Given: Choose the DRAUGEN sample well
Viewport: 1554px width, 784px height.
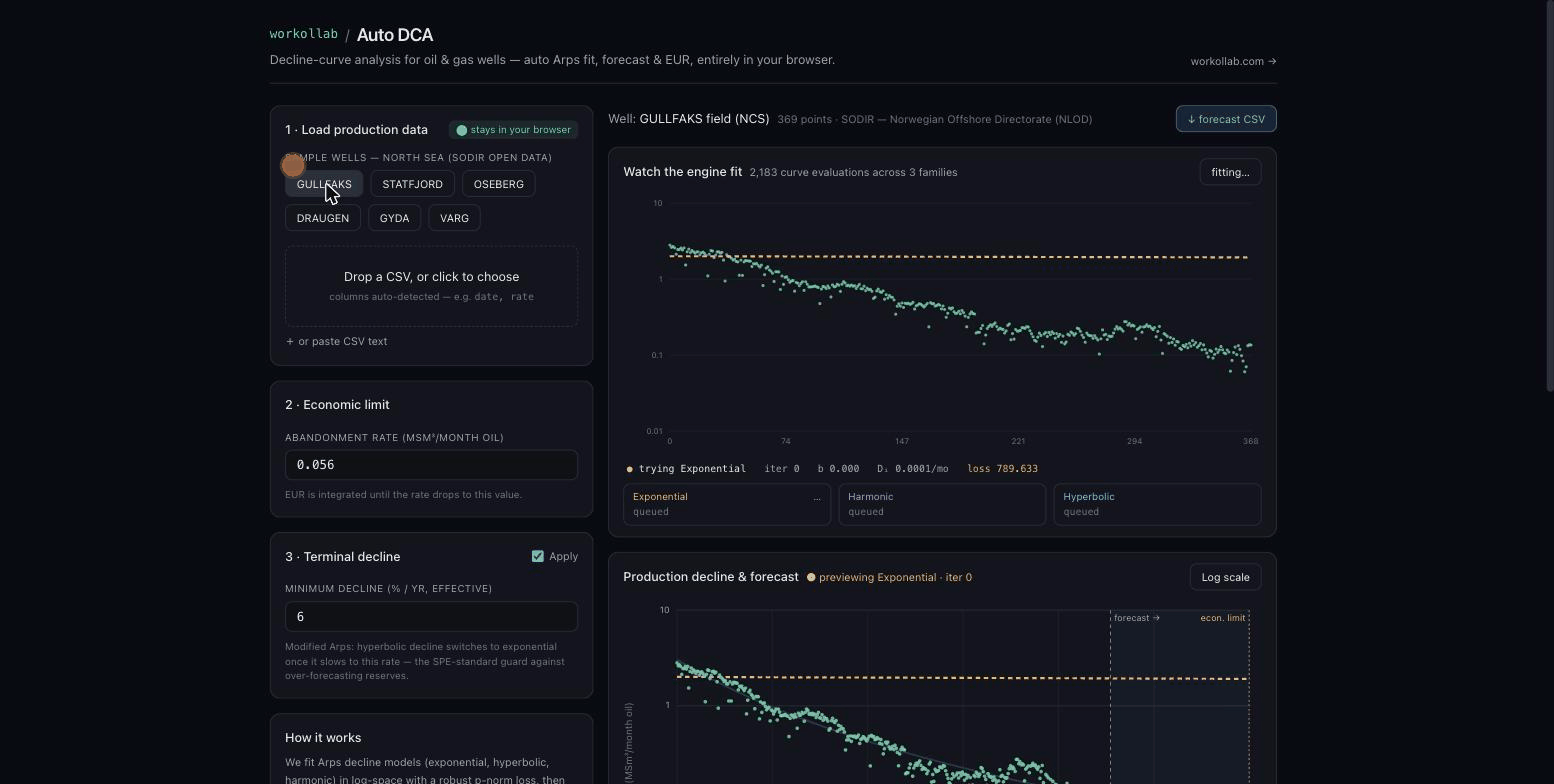Looking at the screenshot, I should tap(323, 218).
